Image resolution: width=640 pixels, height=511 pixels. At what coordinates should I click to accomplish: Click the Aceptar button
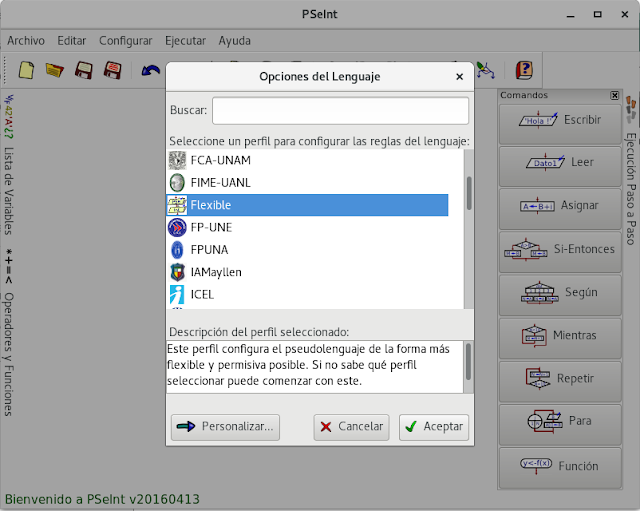(x=434, y=427)
